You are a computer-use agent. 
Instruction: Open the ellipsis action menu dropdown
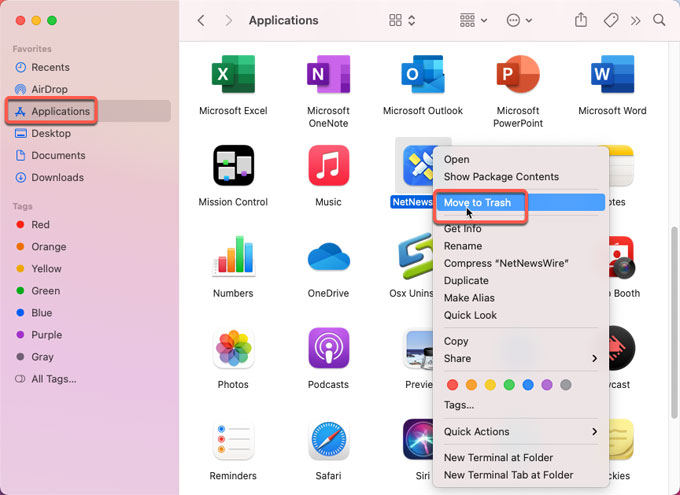pos(521,20)
